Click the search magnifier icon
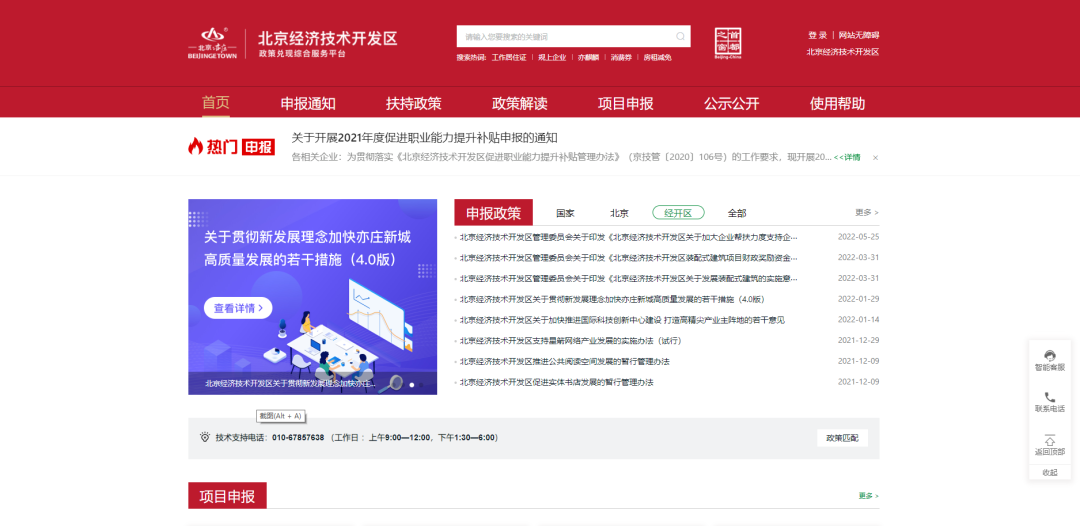The height and width of the screenshot is (526, 1080). click(680, 36)
